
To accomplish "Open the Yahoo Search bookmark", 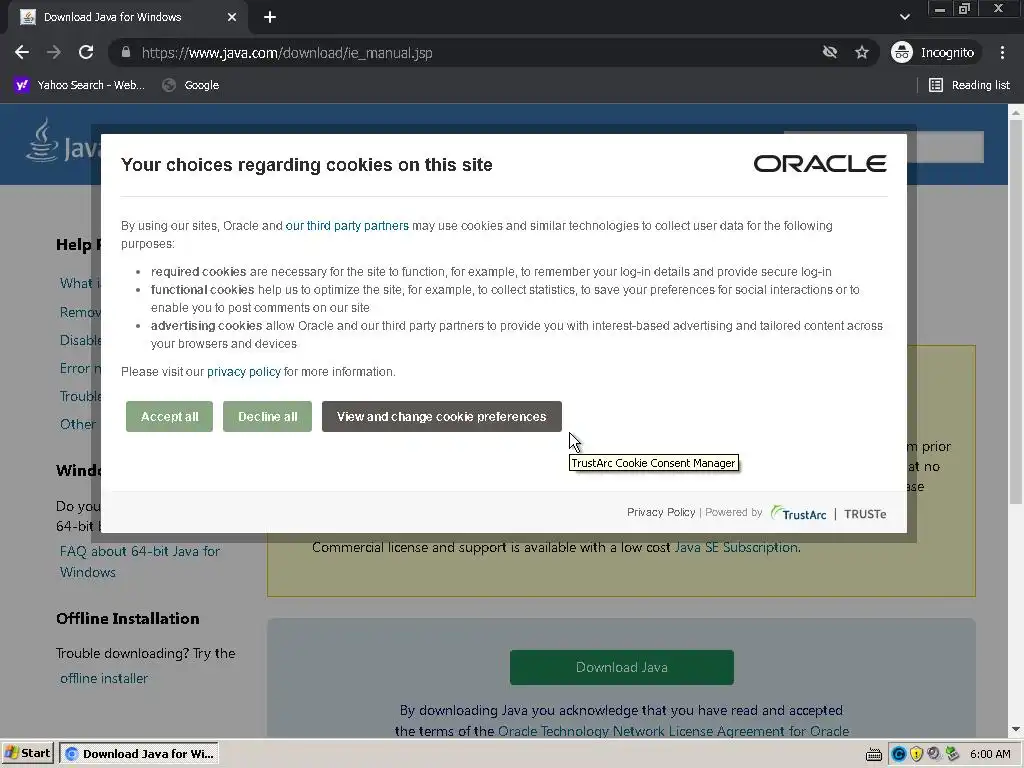I will 79,85.
